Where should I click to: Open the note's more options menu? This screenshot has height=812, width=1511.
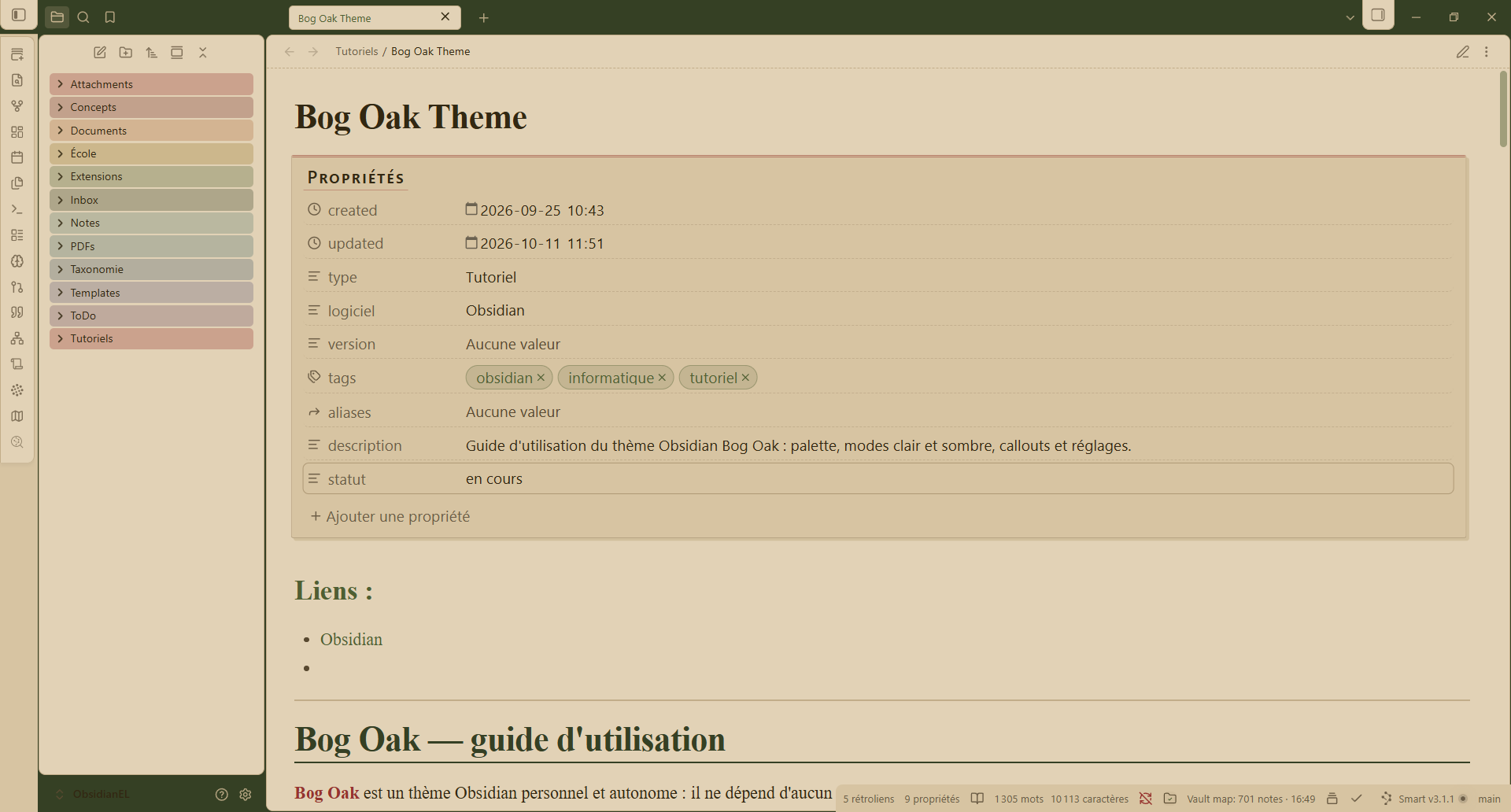click(x=1487, y=52)
